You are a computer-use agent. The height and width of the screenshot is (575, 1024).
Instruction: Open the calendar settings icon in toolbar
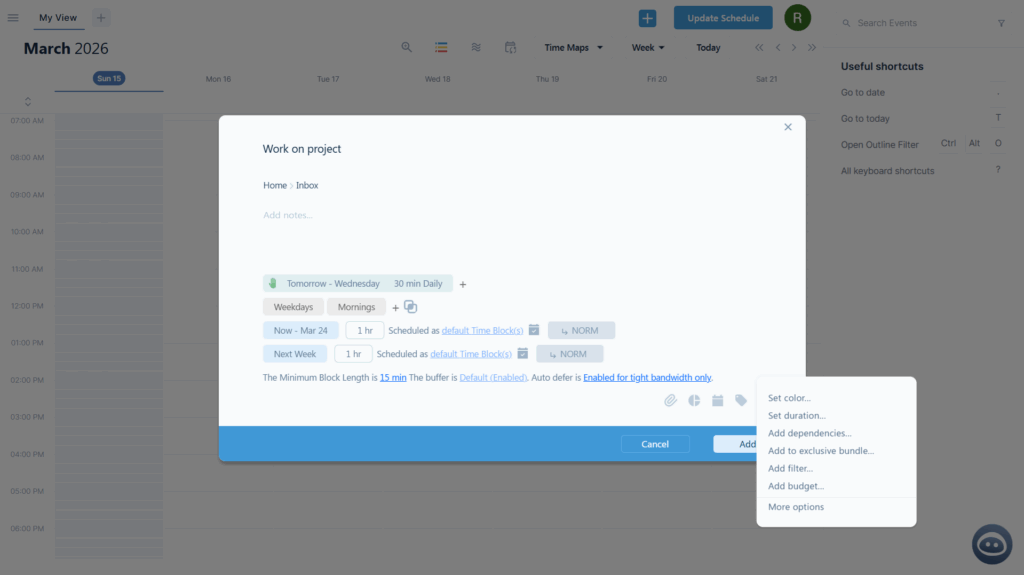(511, 47)
